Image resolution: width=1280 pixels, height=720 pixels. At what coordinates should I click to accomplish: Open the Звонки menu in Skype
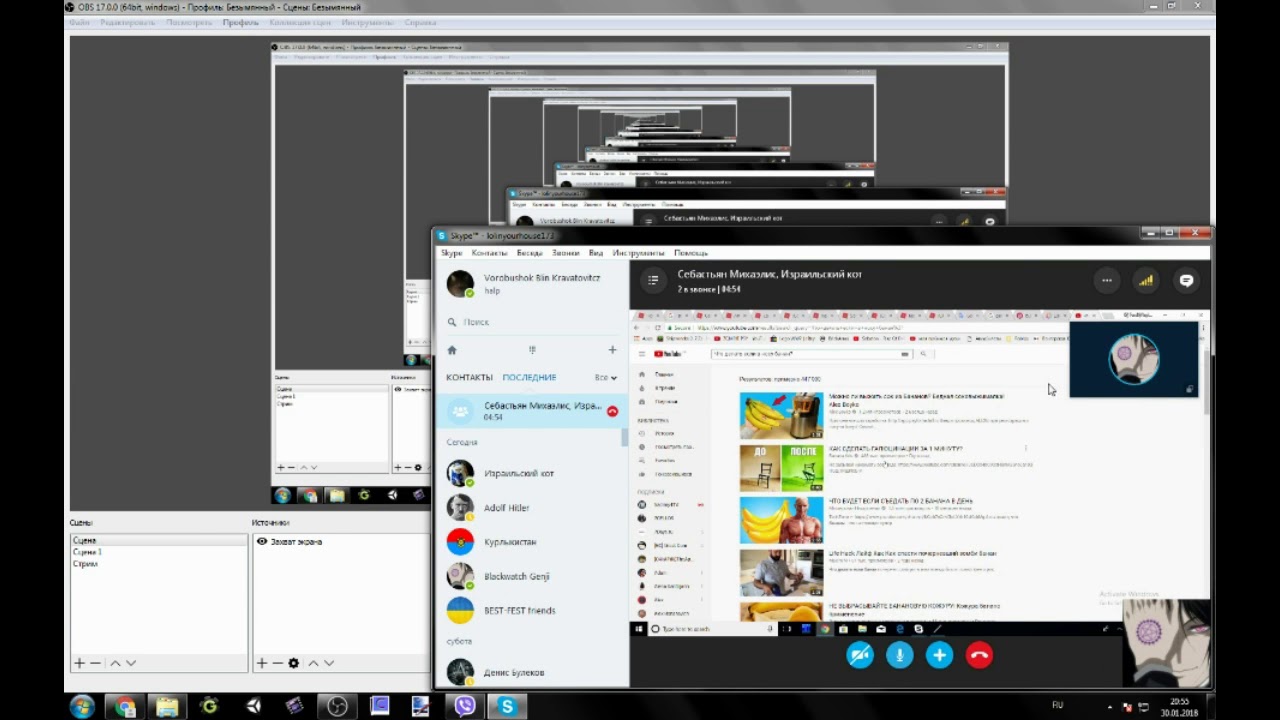565,253
